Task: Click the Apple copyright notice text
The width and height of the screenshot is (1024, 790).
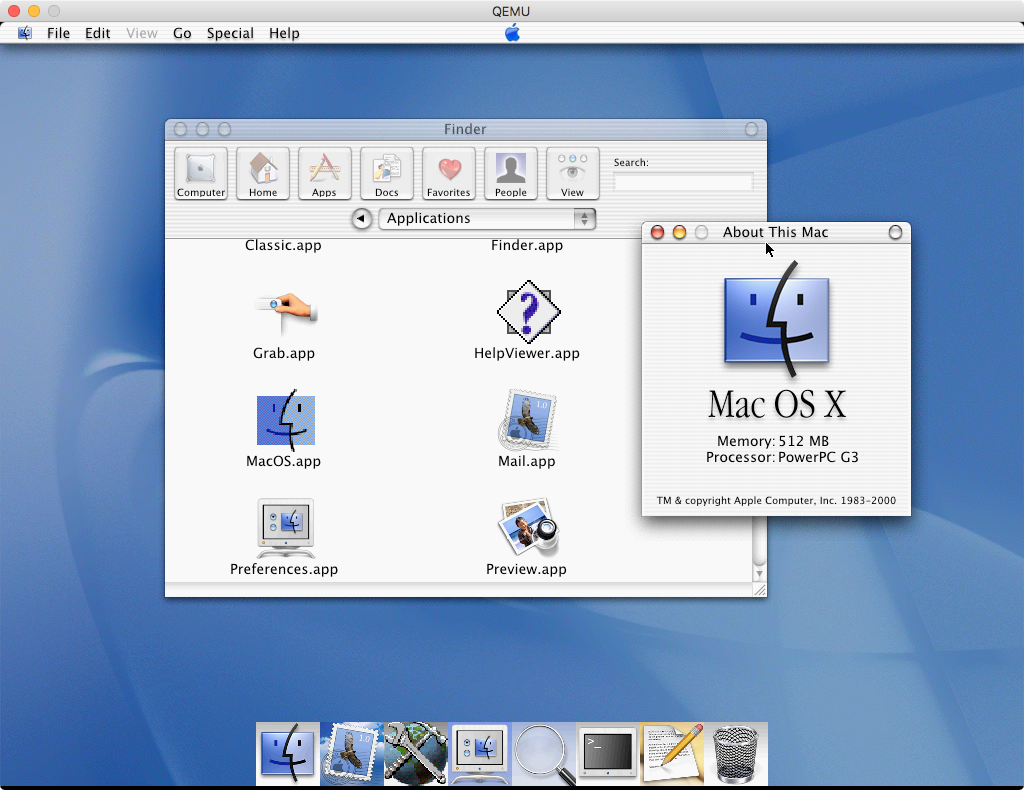Action: click(x=776, y=501)
